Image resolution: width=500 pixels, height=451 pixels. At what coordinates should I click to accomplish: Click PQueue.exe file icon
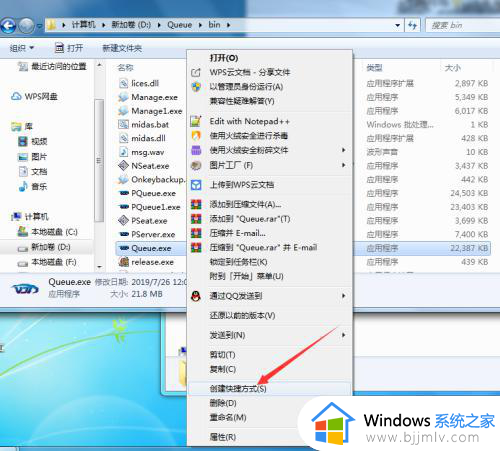pyautogui.click(x=124, y=193)
